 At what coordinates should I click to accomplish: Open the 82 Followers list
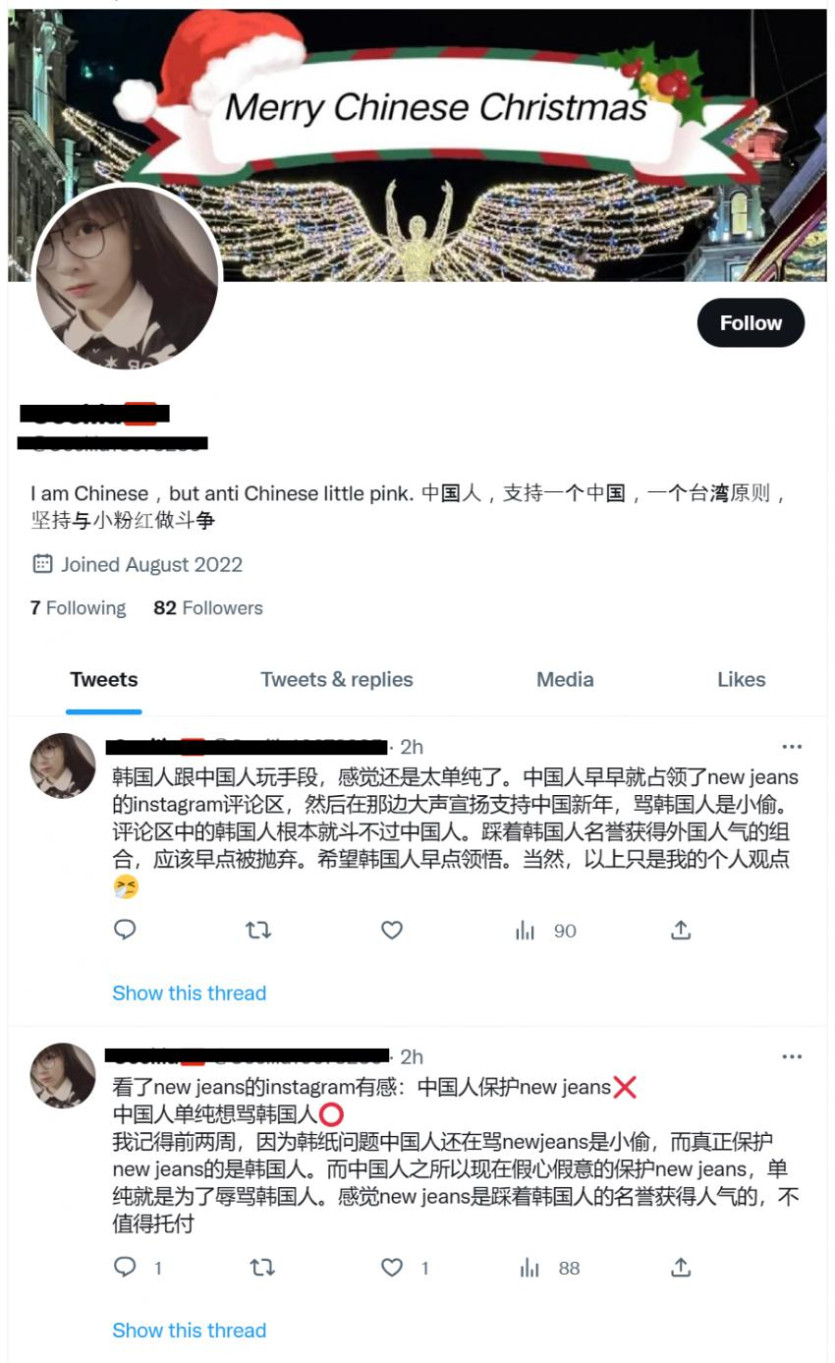pos(208,608)
